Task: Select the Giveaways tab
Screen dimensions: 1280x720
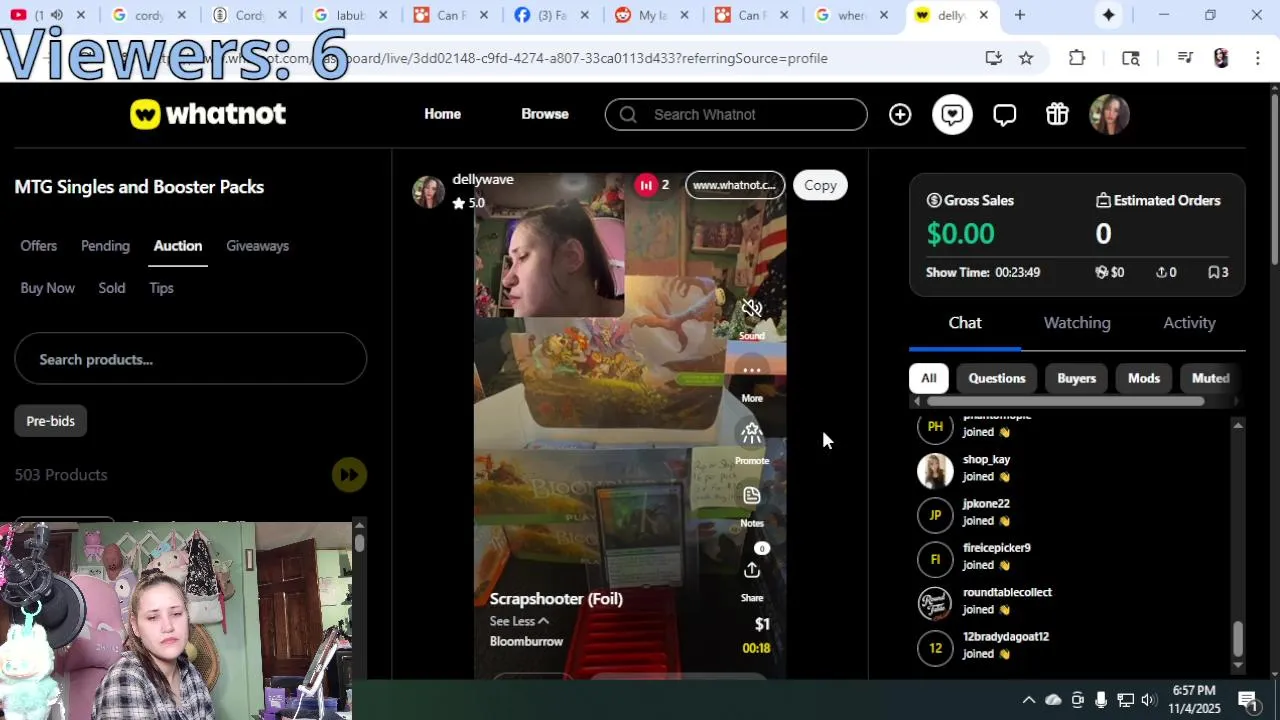Action: [x=257, y=246]
